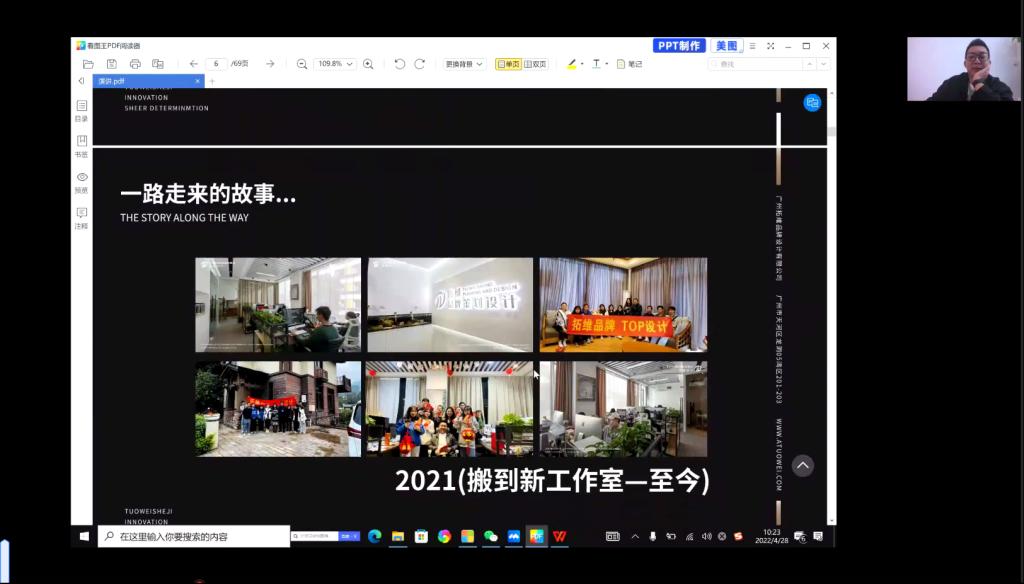
Task: Expand the highlighter color dropdown arrow
Action: click(x=581, y=64)
